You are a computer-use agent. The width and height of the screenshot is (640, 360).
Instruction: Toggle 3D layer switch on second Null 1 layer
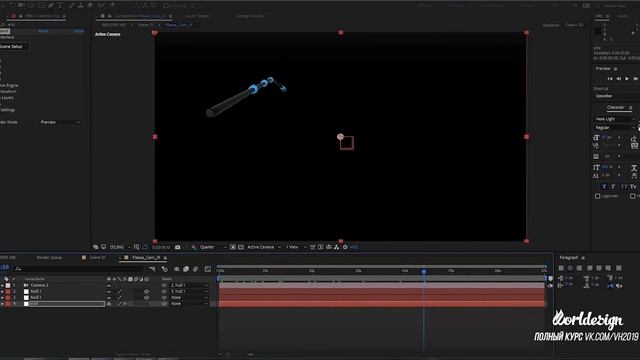[x=146, y=298]
